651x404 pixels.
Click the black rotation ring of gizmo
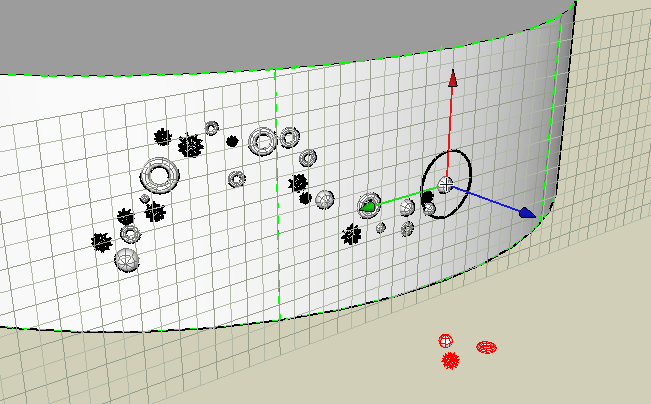(446, 184)
